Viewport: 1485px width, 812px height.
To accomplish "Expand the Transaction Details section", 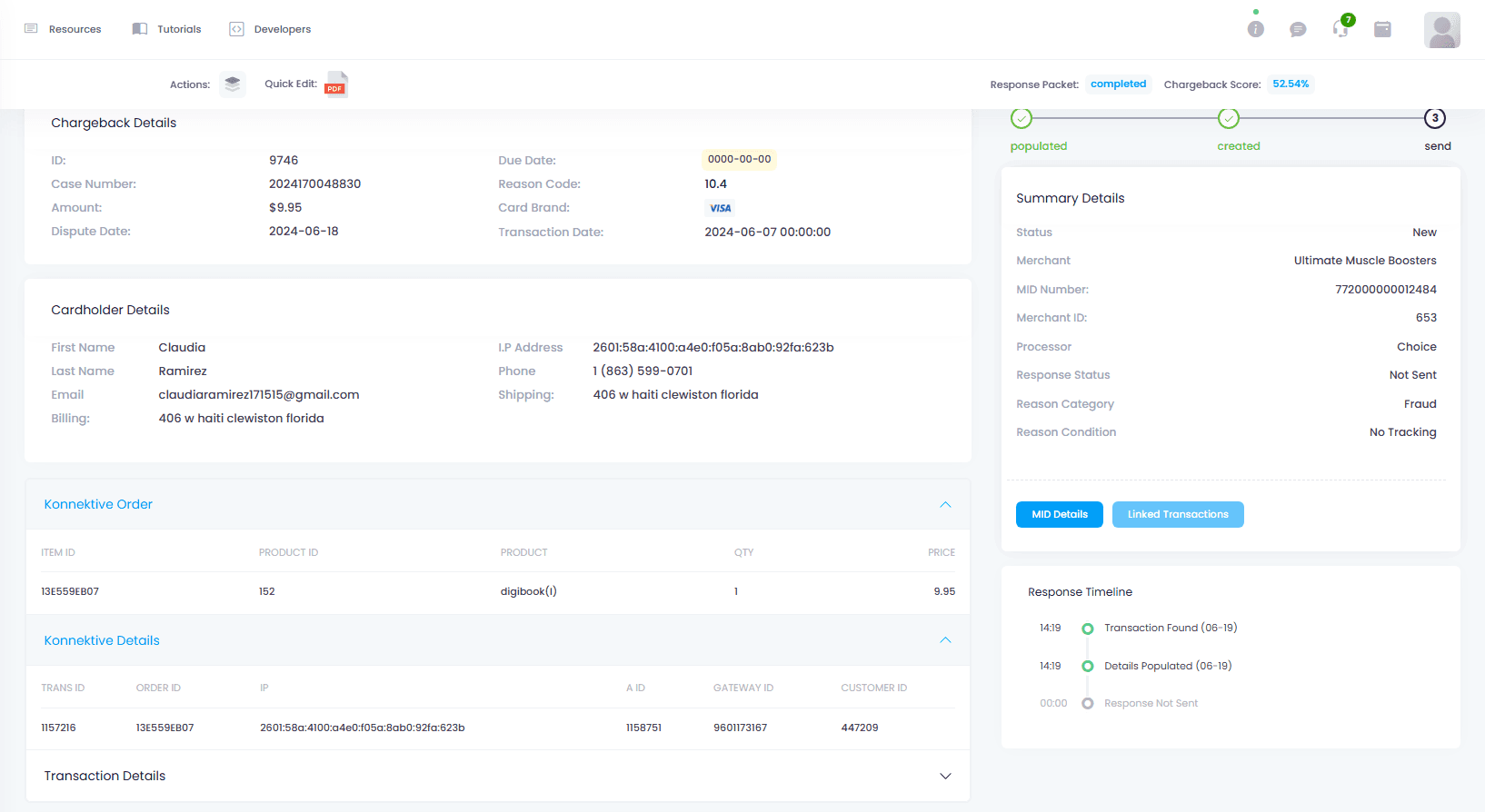I will click(x=945, y=776).
